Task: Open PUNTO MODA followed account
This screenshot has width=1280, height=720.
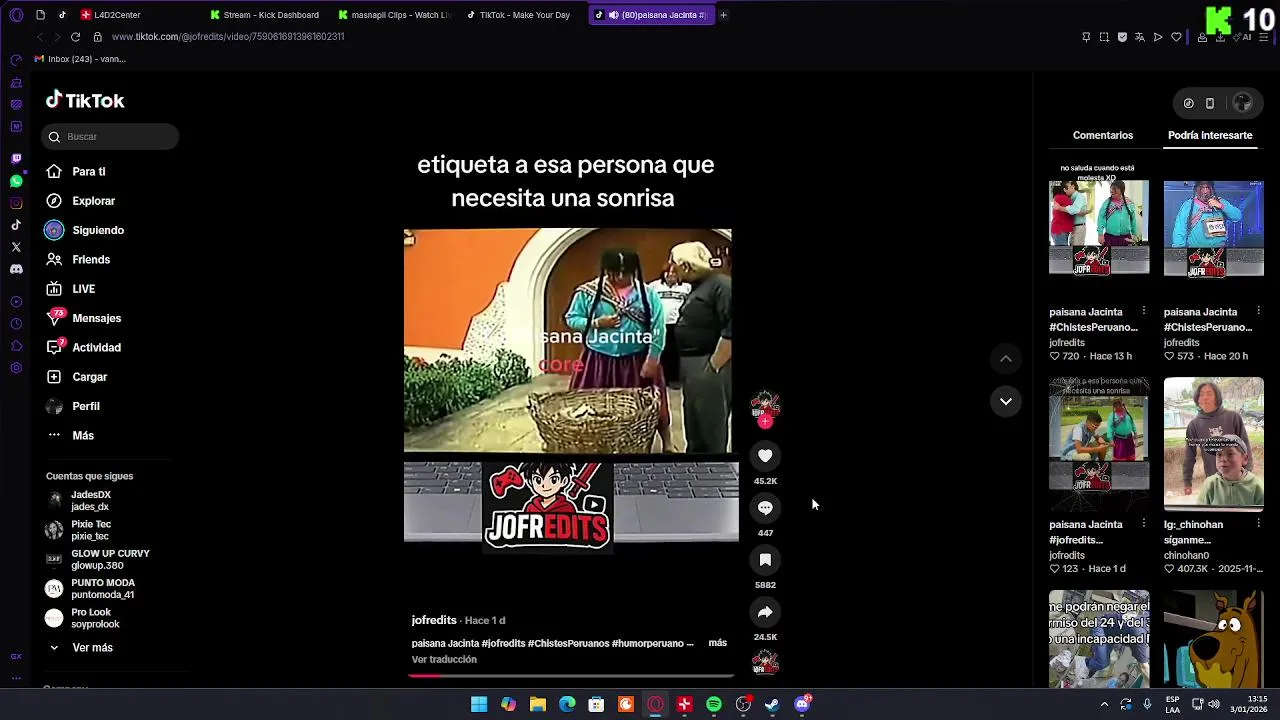Action: (x=96, y=588)
